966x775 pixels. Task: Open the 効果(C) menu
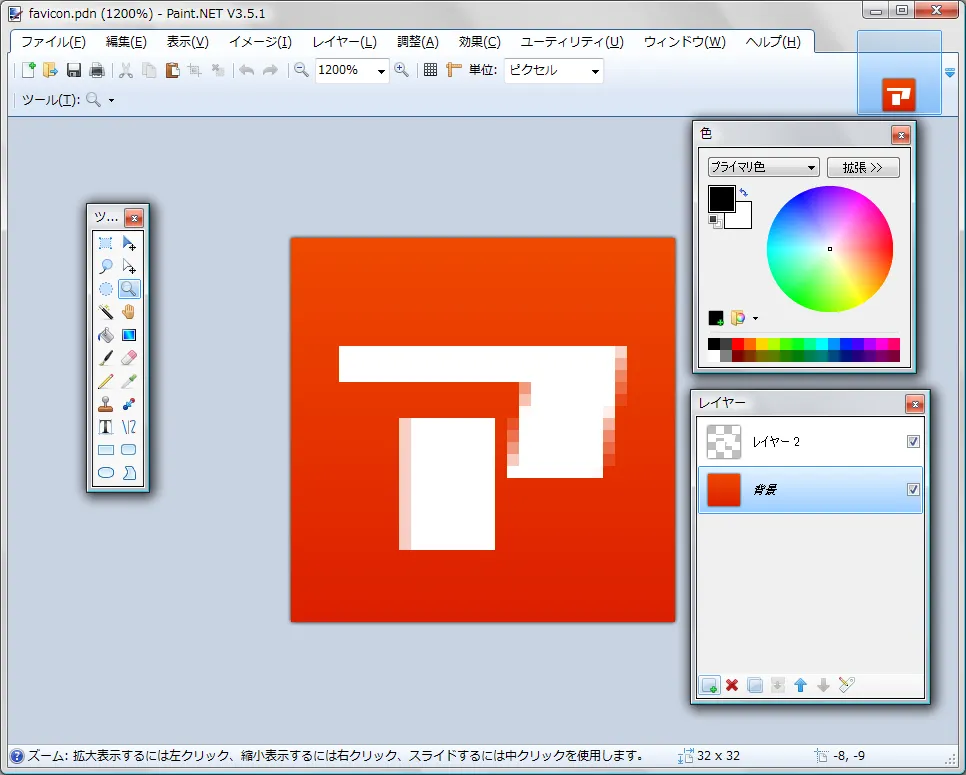click(479, 42)
